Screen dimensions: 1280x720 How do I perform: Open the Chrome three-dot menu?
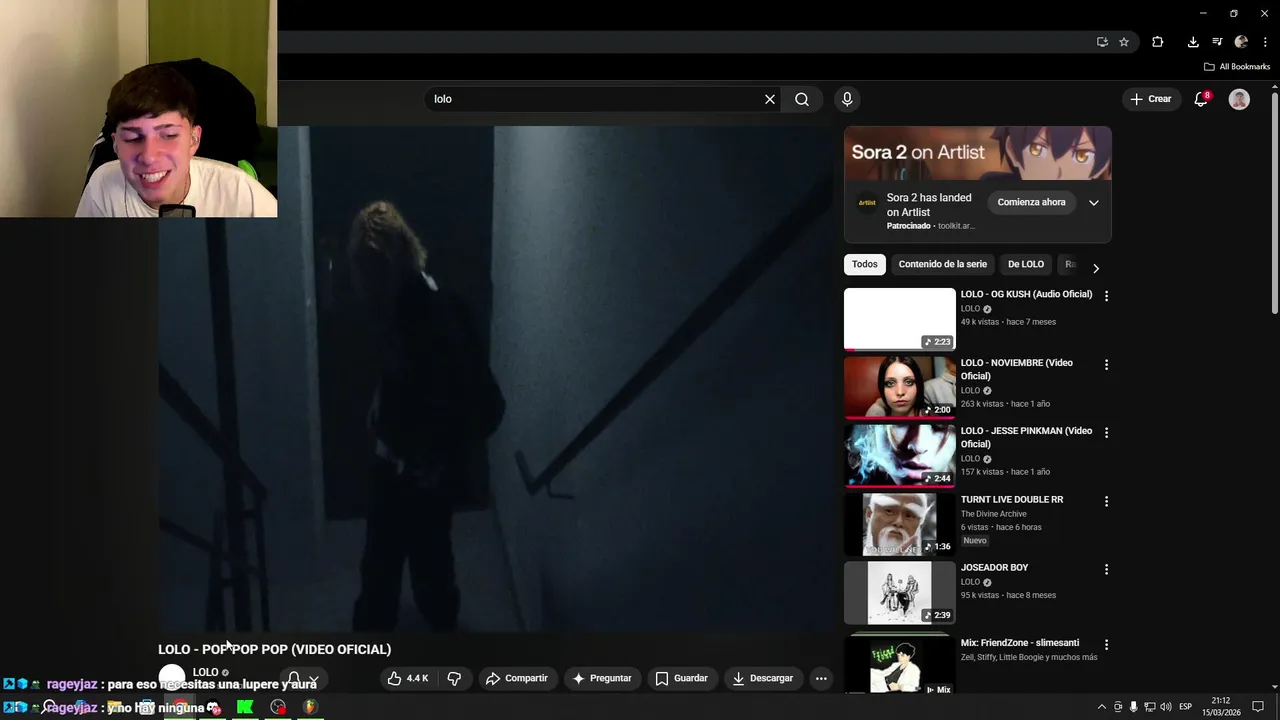[1265, 42]
